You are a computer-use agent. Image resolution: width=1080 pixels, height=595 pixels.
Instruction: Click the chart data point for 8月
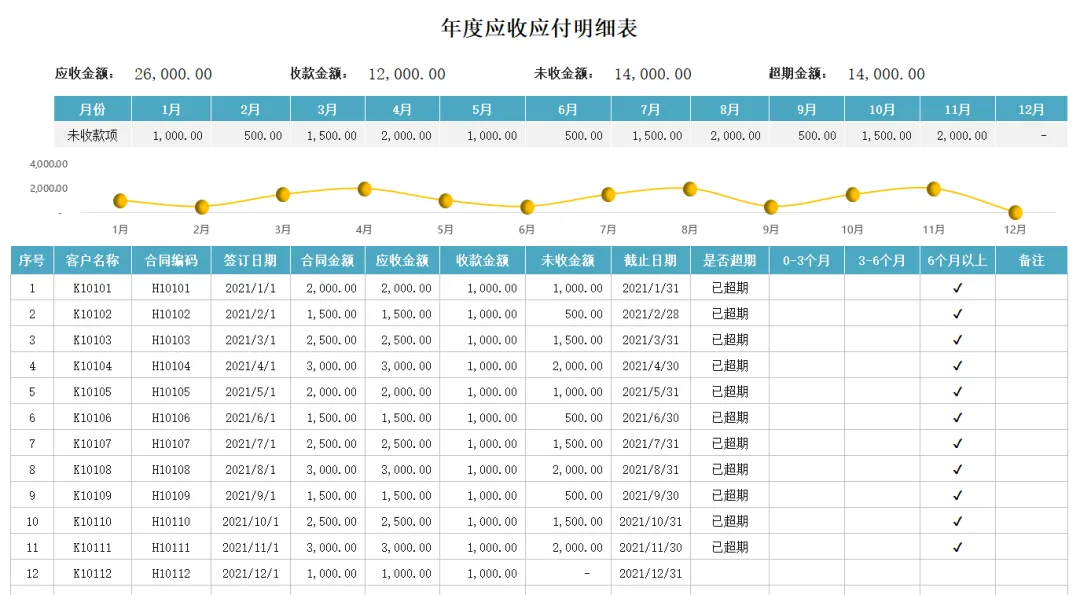tap(690, 189)
